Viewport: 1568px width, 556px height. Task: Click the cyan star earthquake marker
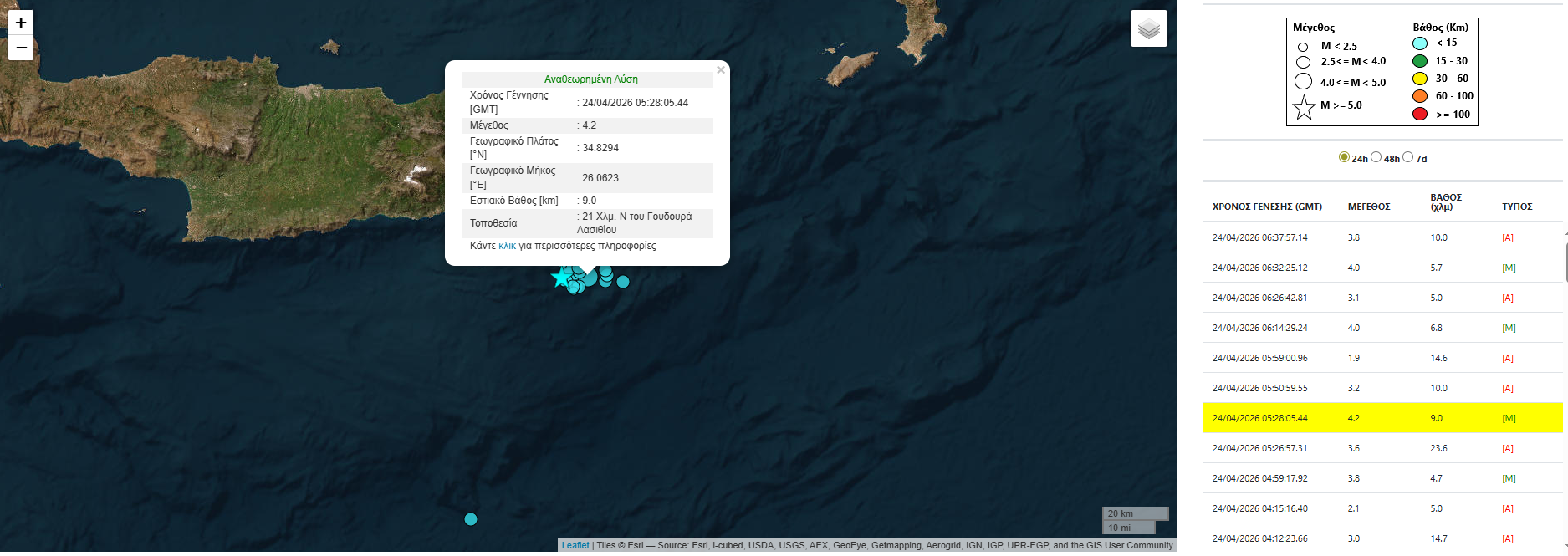click(559, 278)
